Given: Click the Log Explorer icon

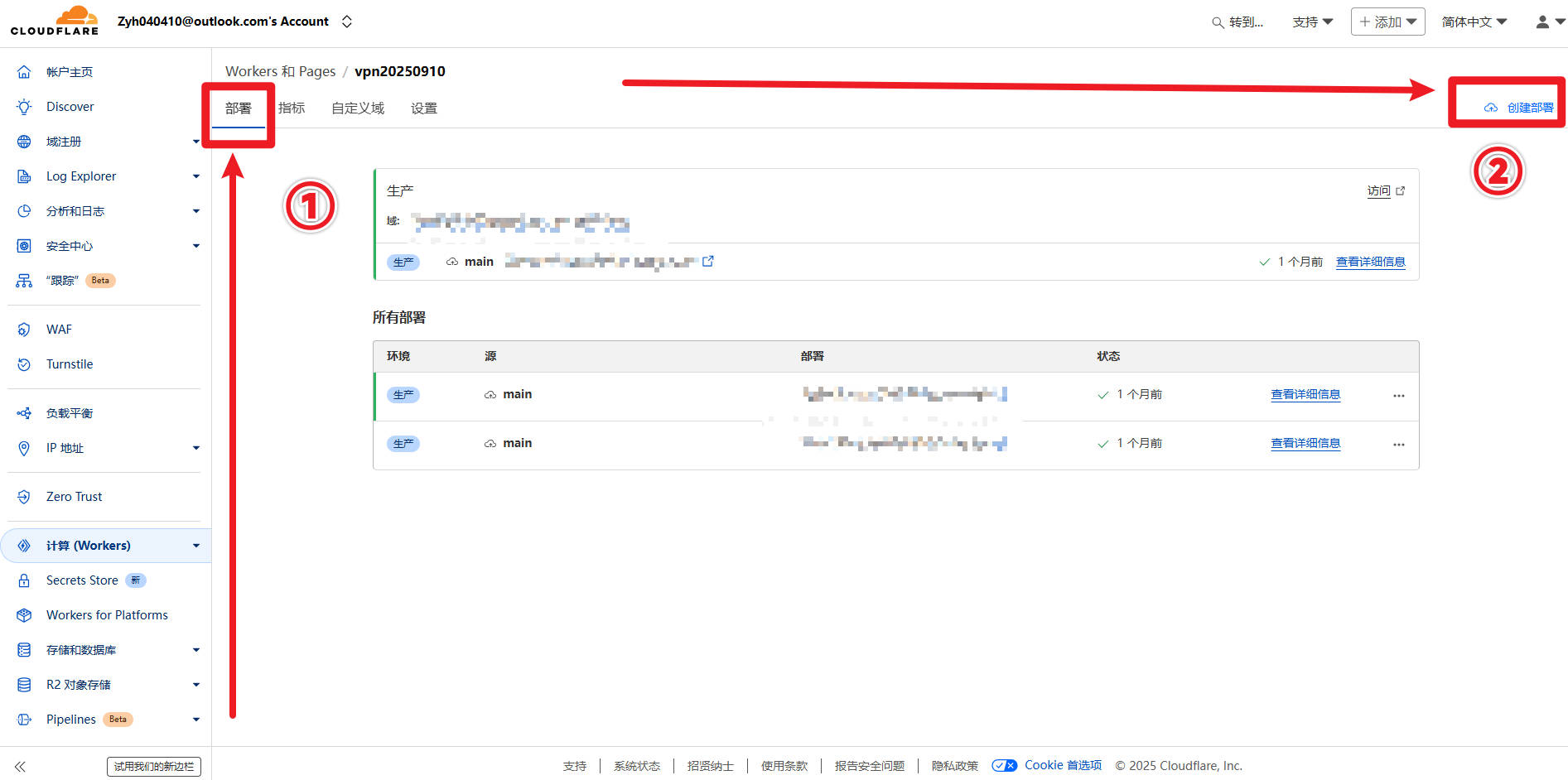Looking at the screenshot, I should pos(24,176).
